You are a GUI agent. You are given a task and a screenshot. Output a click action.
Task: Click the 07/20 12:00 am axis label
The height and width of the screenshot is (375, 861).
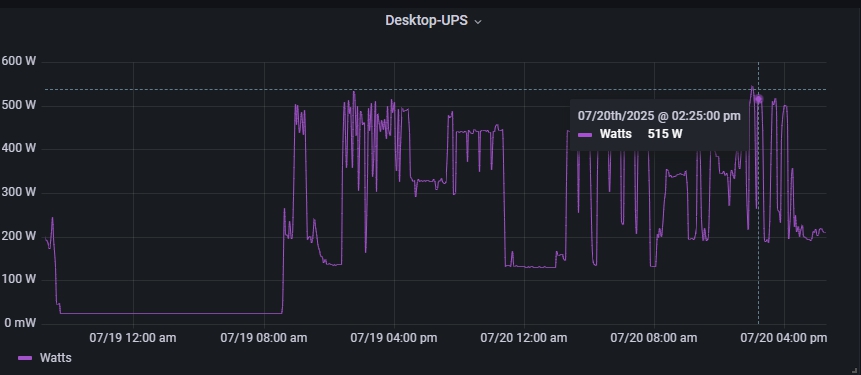click(524, 338)
